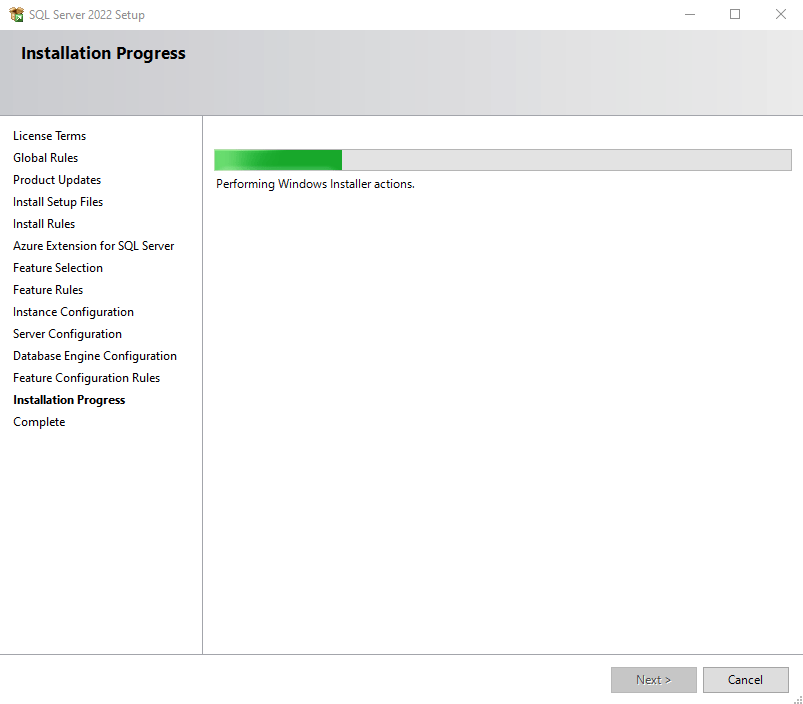Select the Global Rules step

pyautogui.click(x=46, y=158)
